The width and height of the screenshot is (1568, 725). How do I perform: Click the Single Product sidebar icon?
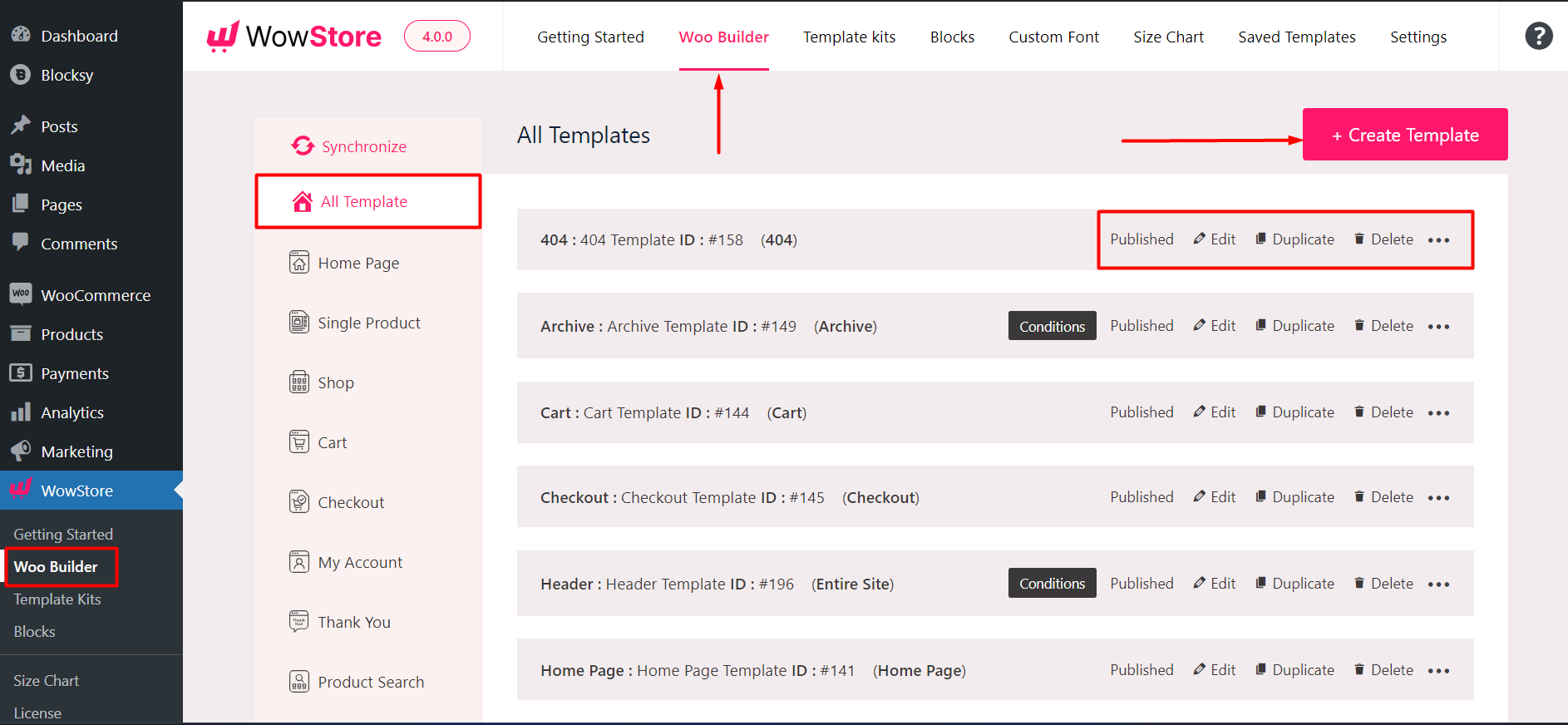click(299, 323)
